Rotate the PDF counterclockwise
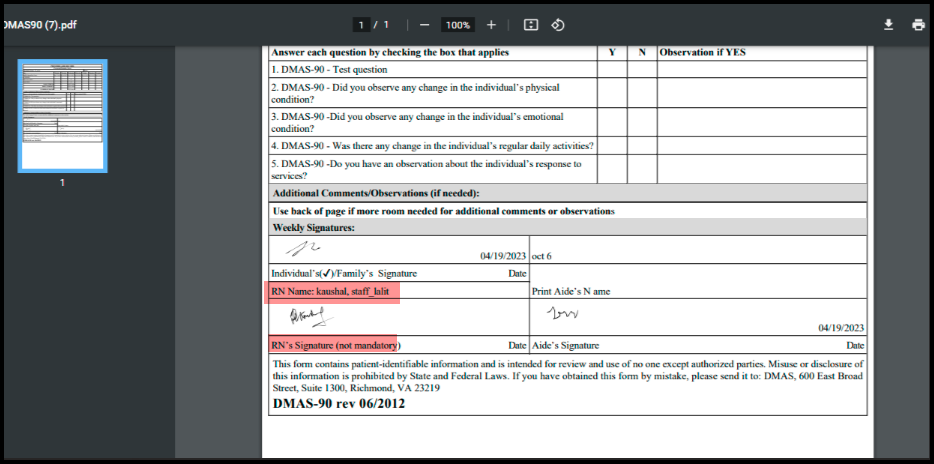Screen dimensions: 934x464 tap(559, 25)
